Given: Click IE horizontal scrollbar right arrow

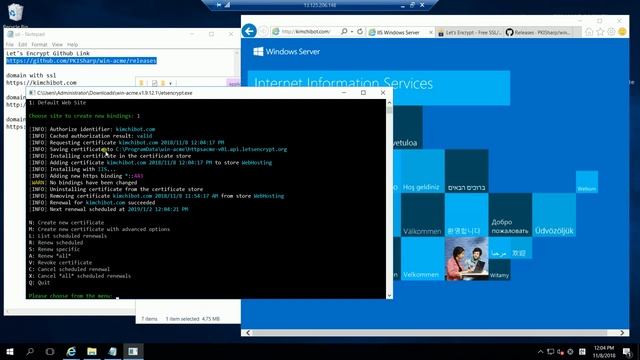Looking at the screenshot, I should click(622, 333).
